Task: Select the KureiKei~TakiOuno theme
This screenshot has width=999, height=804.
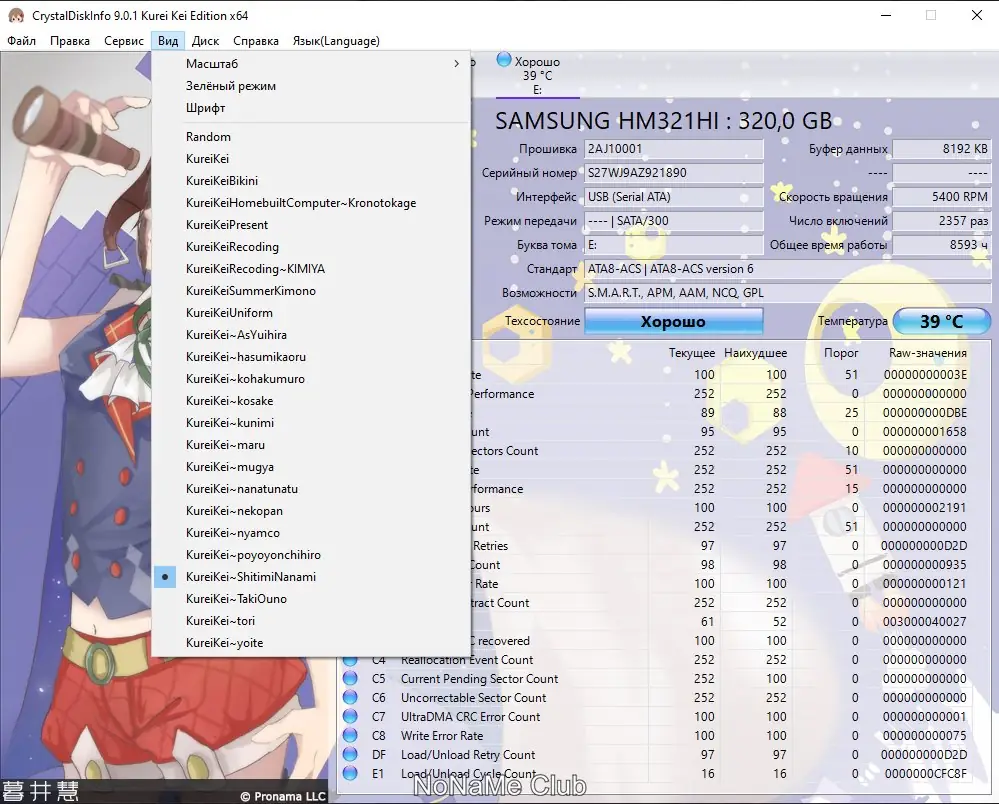Action: [311, 599]
